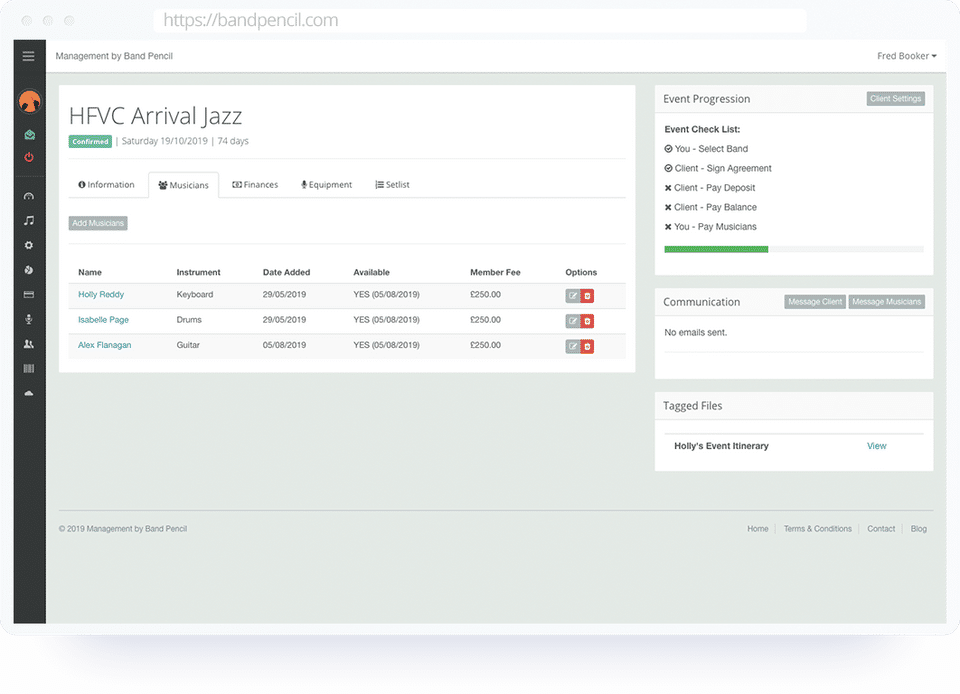Show the Setlist tab
The height and width of the screenshot is (694, 960).
click(x=392, y=185)
